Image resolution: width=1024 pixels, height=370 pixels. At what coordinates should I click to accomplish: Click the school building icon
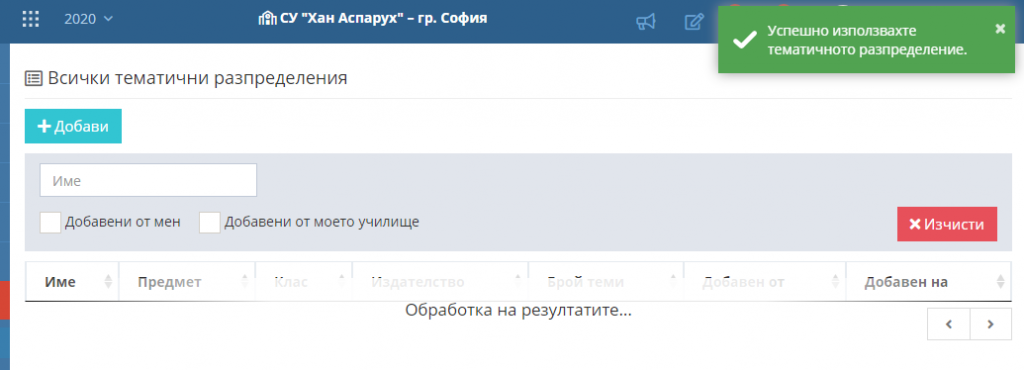pyautogui.click(x=268, y=18)
